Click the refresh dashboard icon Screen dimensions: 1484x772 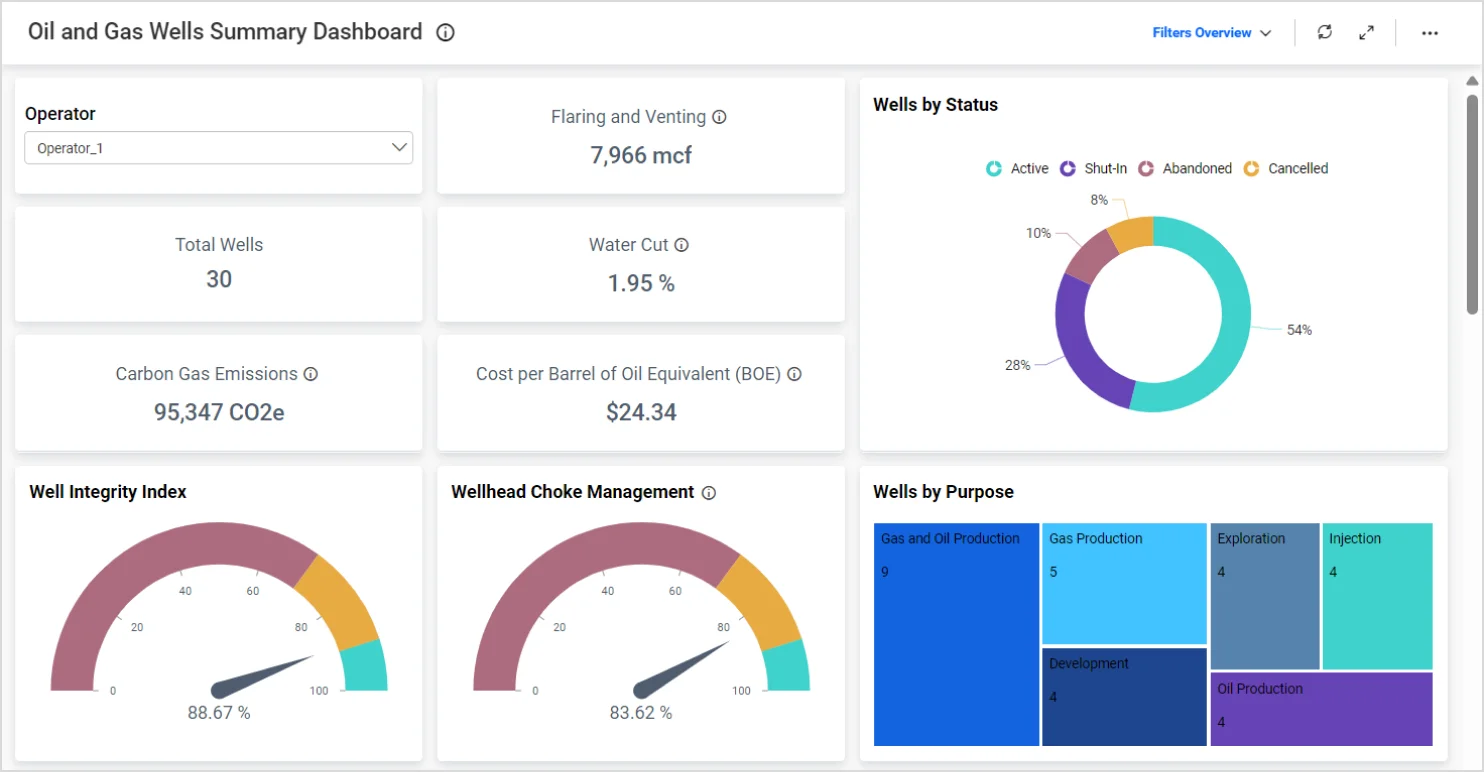[x=1325, y=32]
